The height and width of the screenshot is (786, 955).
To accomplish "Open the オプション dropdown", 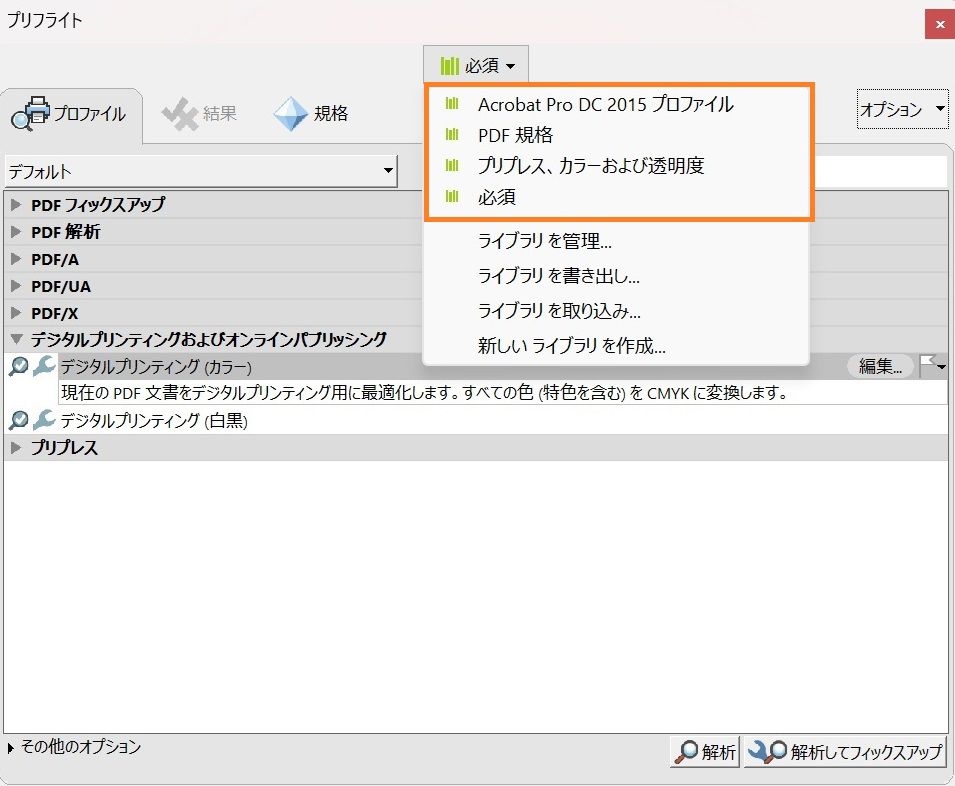I will (902, 110).
